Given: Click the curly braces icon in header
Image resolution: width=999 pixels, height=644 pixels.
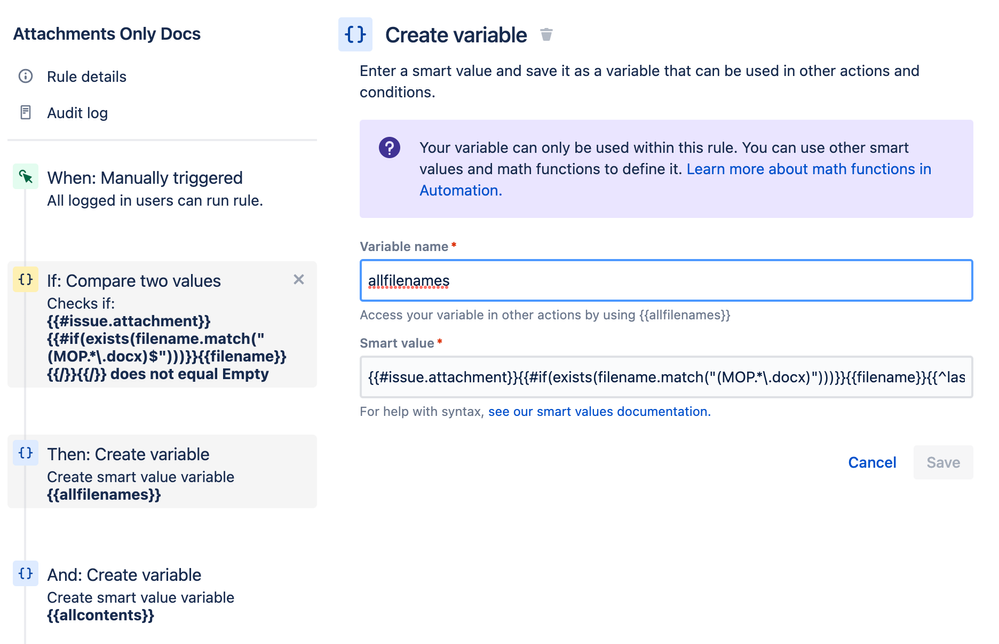Looking at the screenshot, I should pyautogui.click(x=355, y=34).
